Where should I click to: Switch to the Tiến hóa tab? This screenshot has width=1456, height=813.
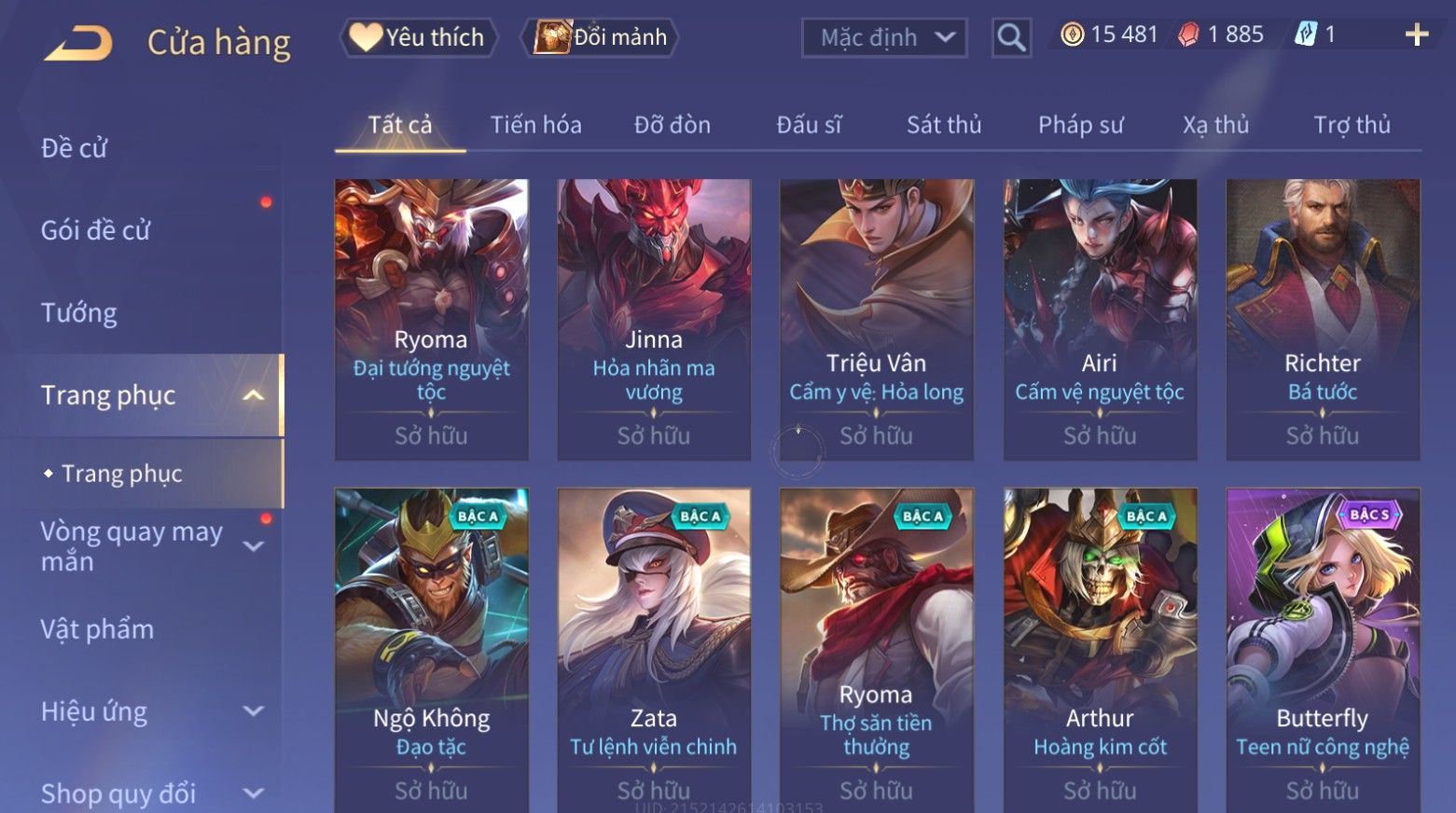pyautogui.click(x=536, y=125)
